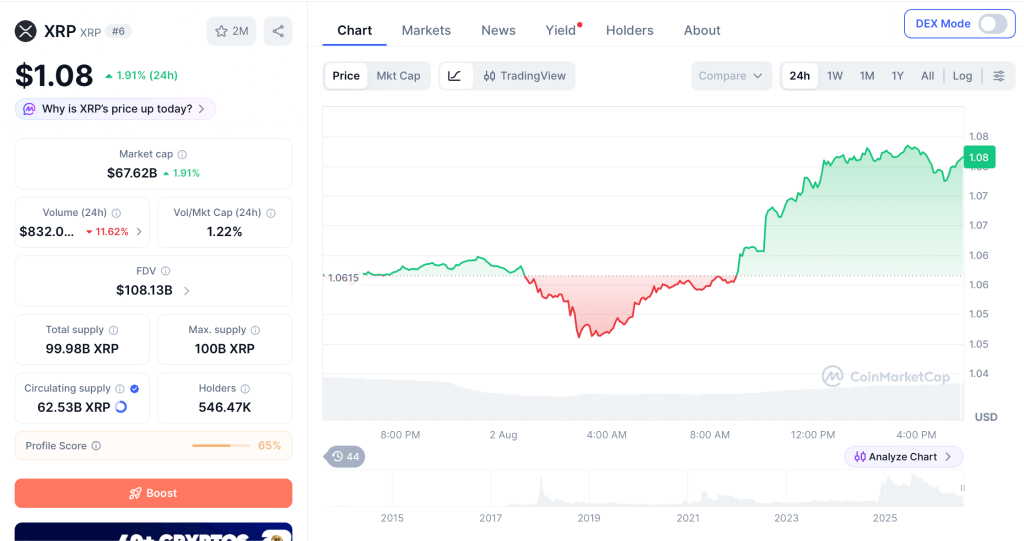Open the Compare dropdown
This screenshot has width=1024, height=541.
[x=731, y=76]
